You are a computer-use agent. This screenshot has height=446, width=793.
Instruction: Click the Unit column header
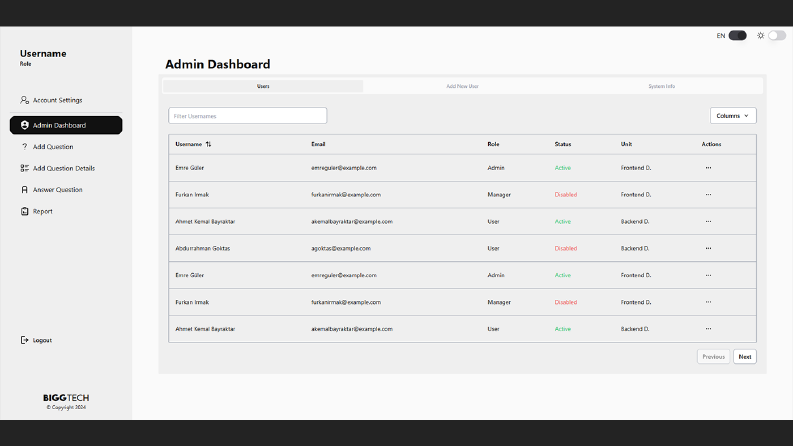(626, 144)
